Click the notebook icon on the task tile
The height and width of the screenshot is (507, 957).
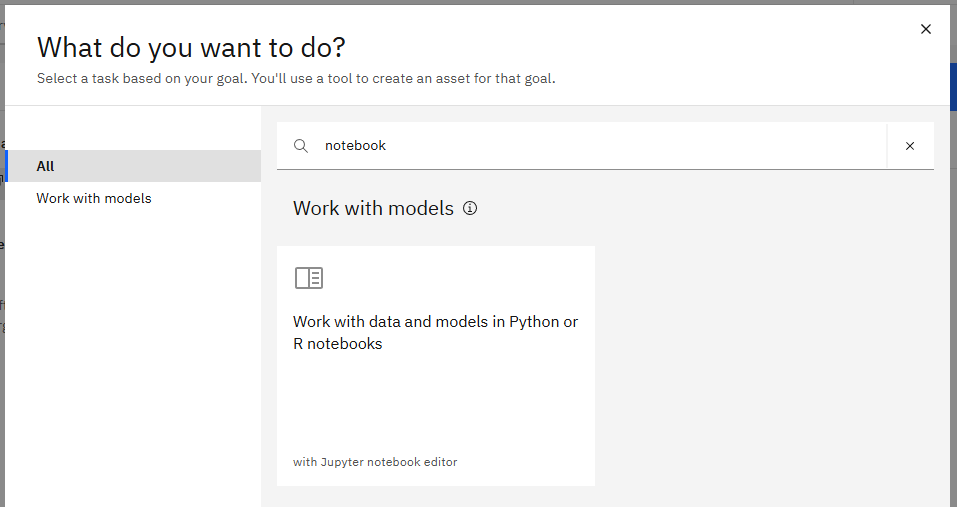point(309,278)
